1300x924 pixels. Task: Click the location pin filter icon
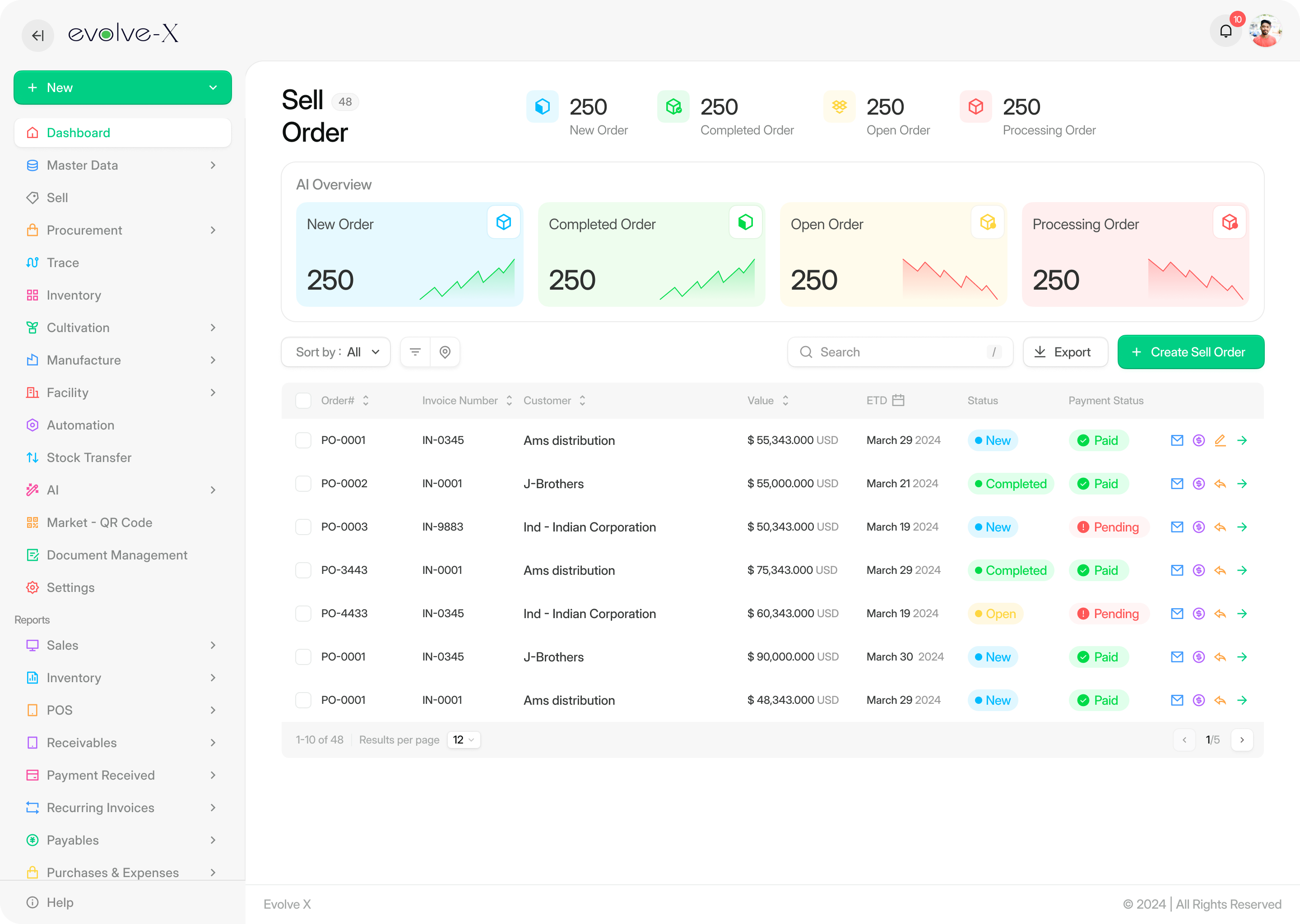445,352
